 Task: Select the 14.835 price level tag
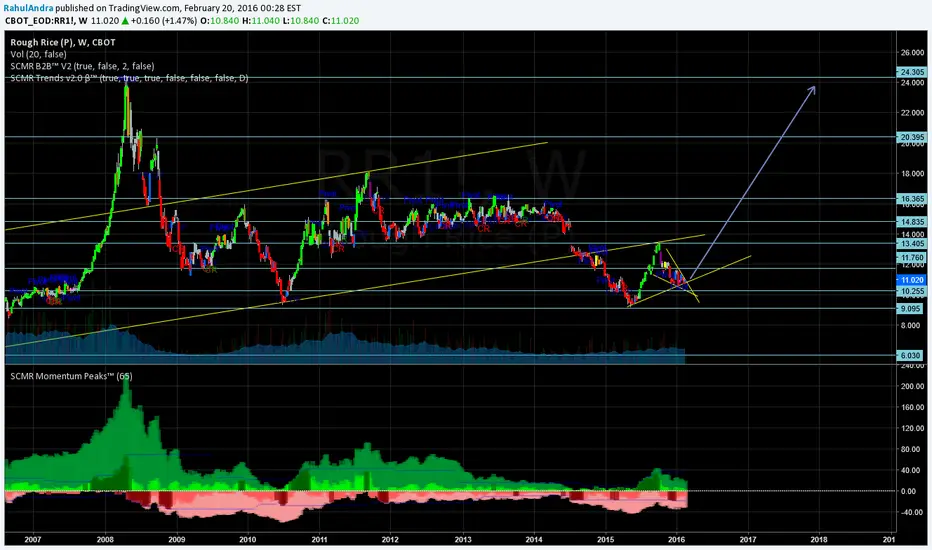(912, 222)
